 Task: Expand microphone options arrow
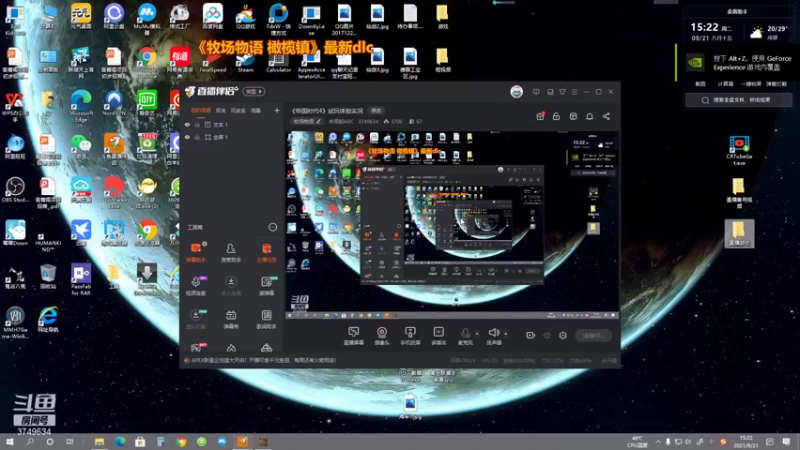(477, 334)
